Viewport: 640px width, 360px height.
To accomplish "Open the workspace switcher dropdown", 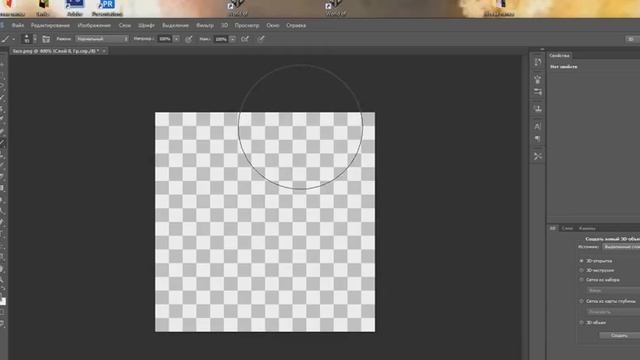I will [x=632, y=39].
